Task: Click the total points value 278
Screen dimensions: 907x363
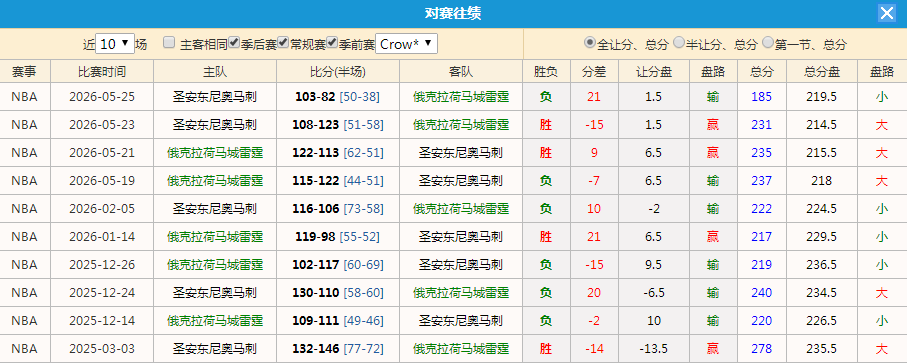Action: pos(761,349)
